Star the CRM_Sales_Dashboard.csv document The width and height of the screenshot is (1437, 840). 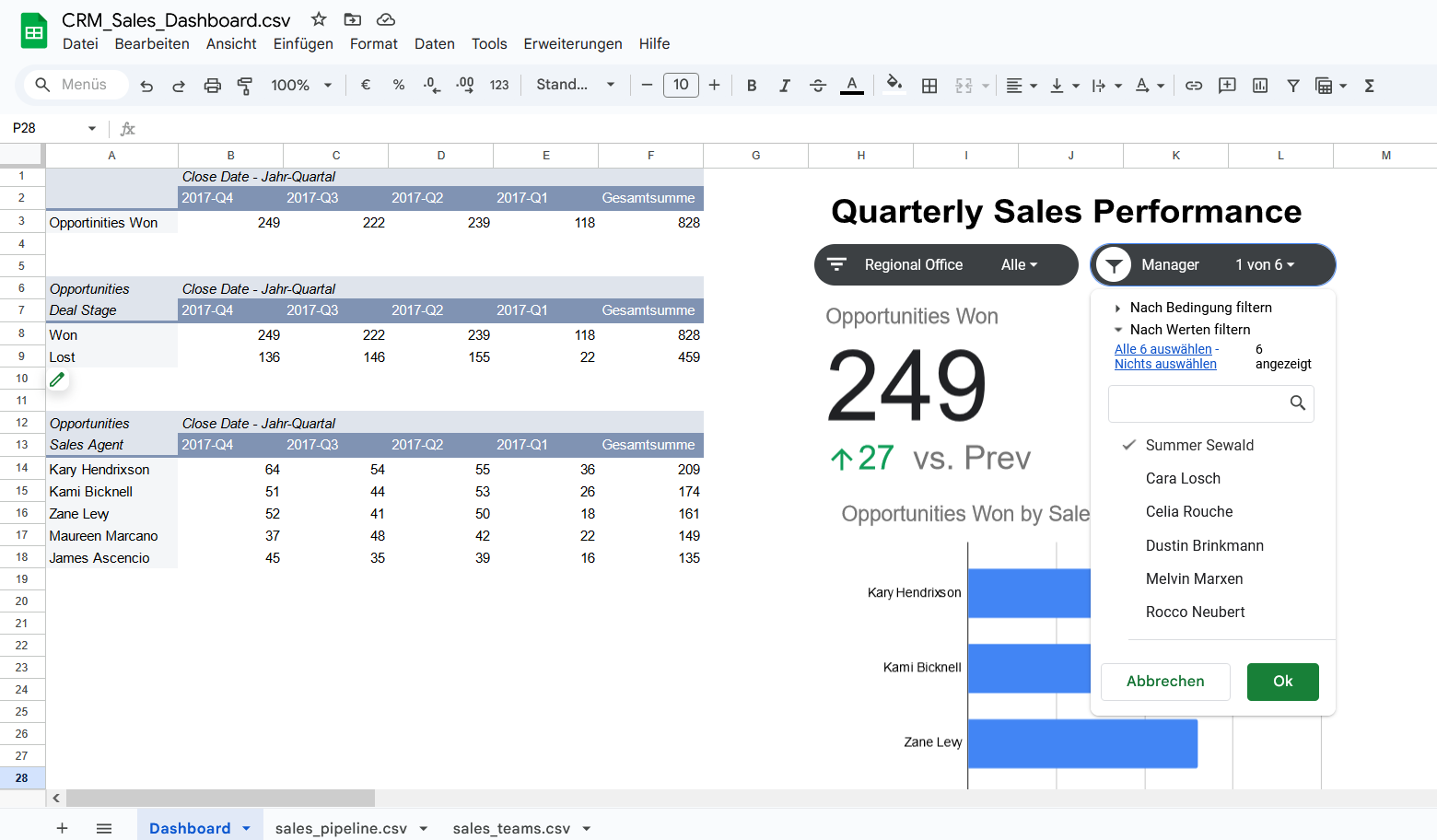[319, 19]
